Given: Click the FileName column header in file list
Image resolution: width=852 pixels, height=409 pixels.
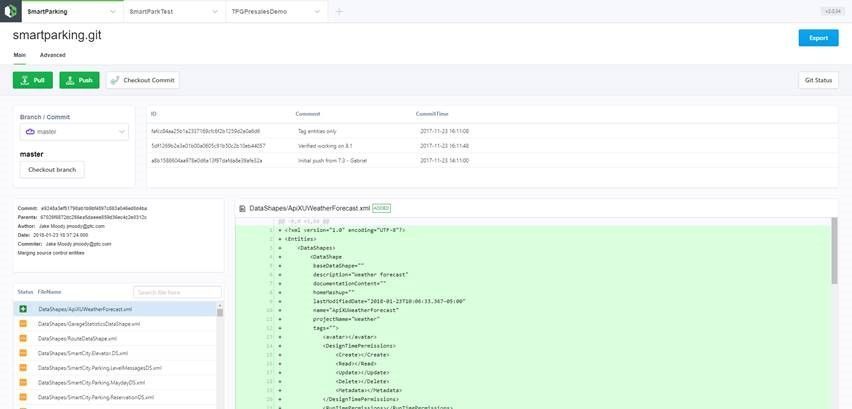Looking at the screenshot, I should 49,292.
